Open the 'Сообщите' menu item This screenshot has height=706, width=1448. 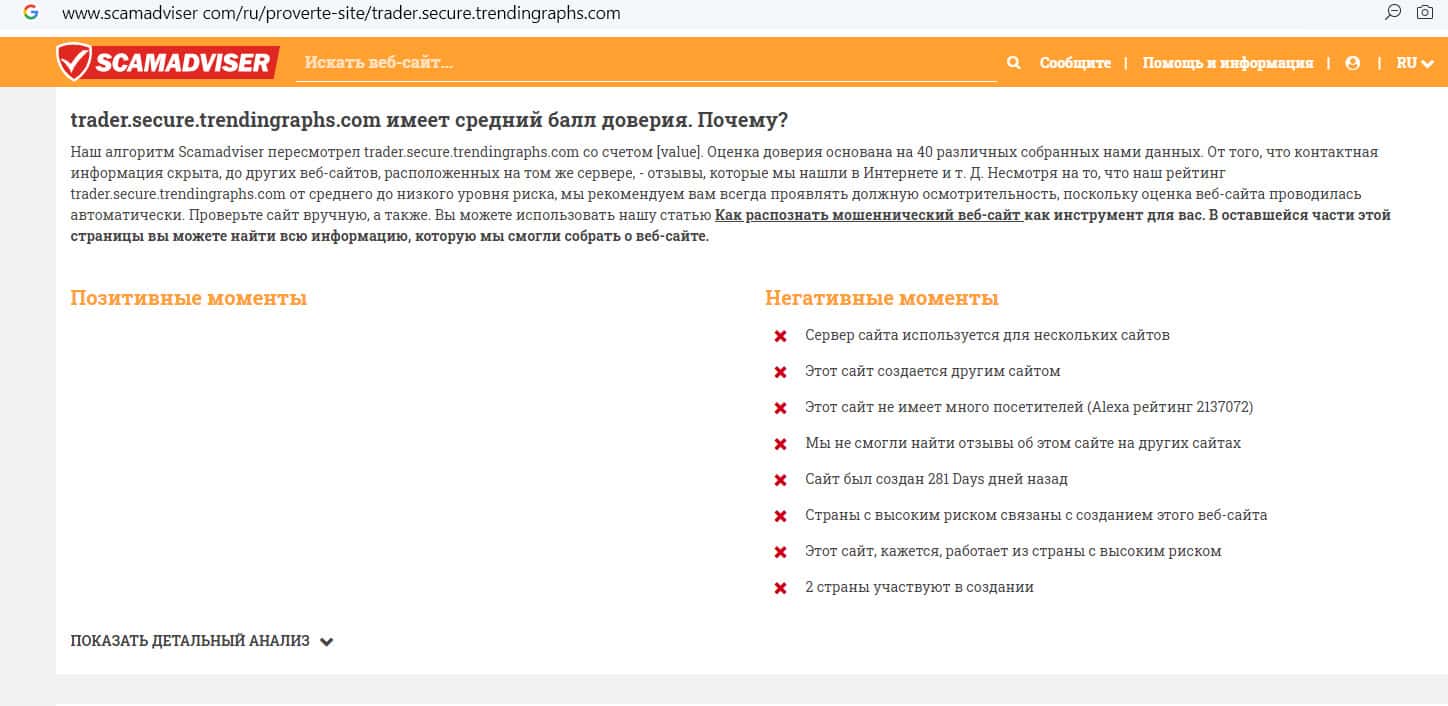(1075, 62)
